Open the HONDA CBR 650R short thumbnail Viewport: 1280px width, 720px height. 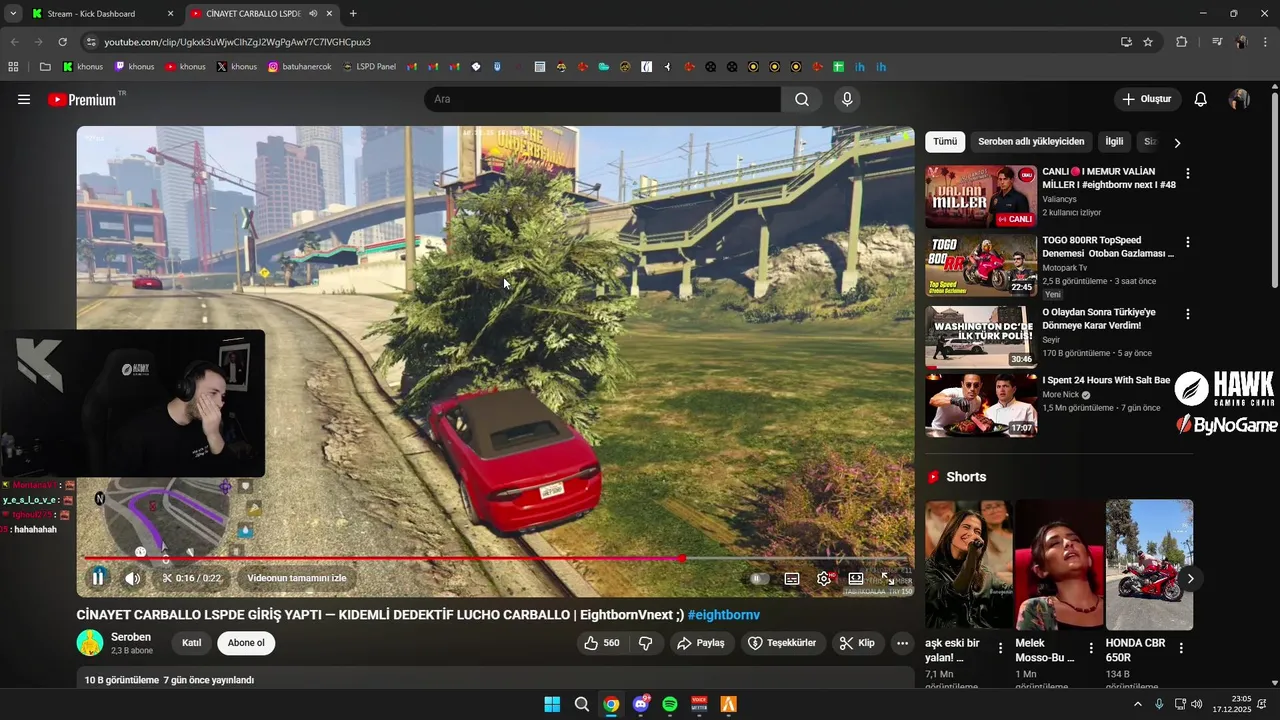pos(1149,565)
